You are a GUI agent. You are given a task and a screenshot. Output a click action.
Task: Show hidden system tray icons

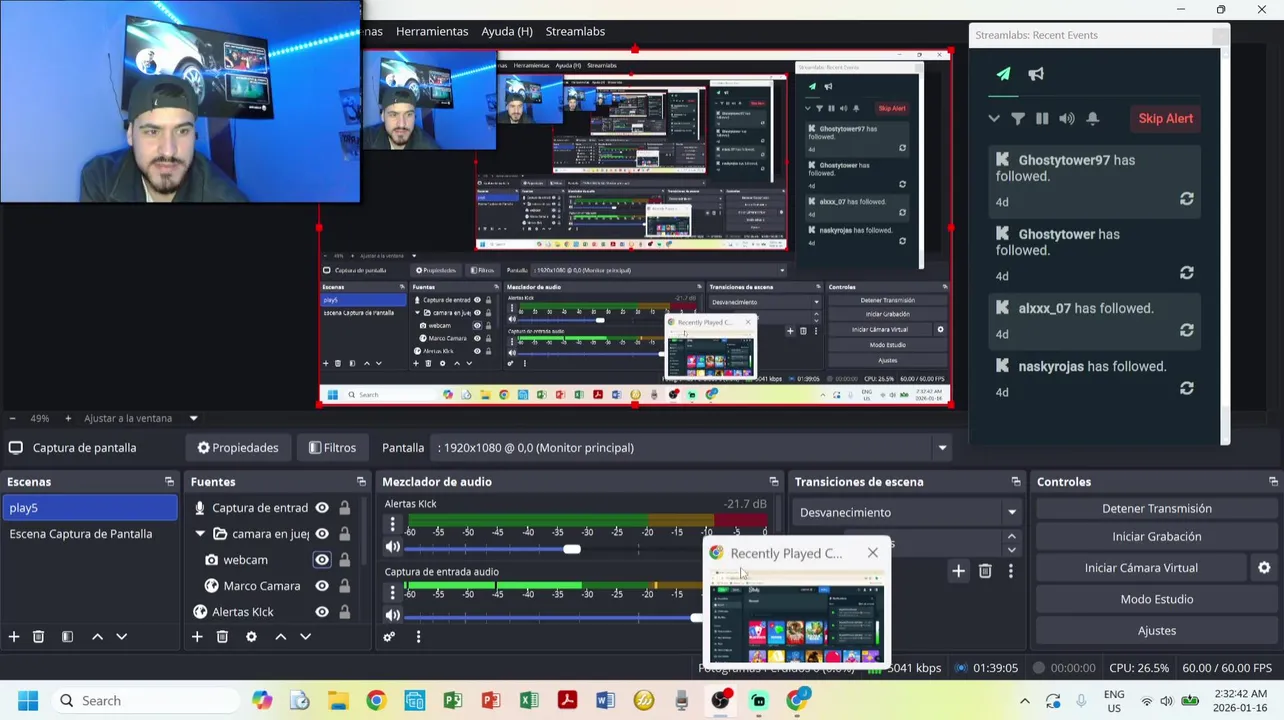click(x=1024, y=701)
